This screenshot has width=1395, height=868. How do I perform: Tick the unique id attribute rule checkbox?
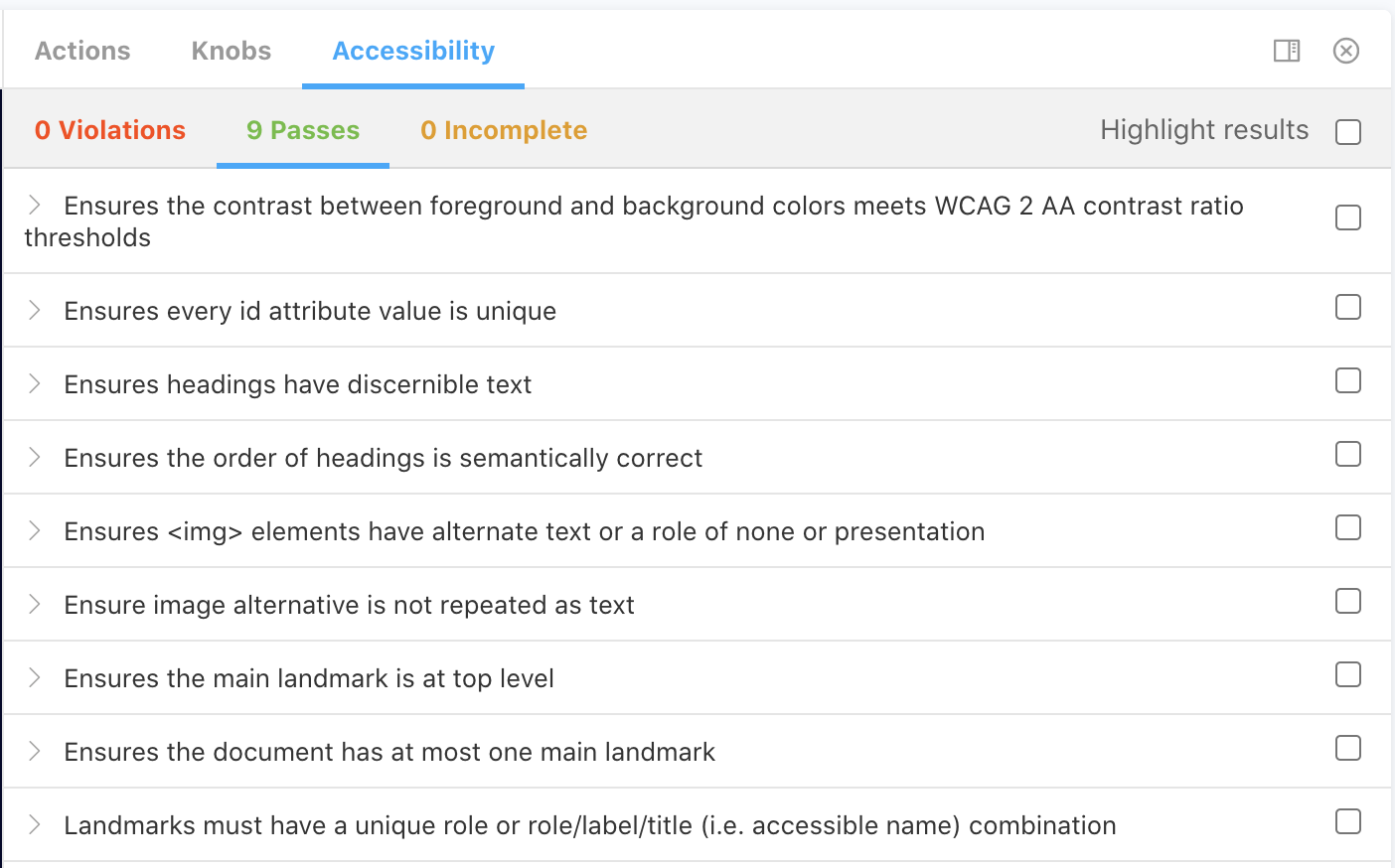[x=1348, y=307]
